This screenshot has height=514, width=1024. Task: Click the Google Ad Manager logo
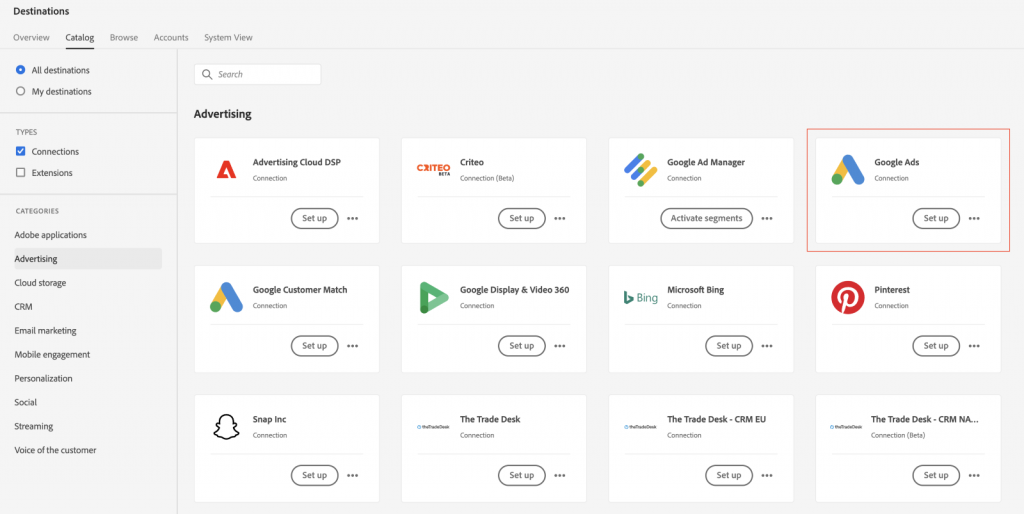coord(640,170)
